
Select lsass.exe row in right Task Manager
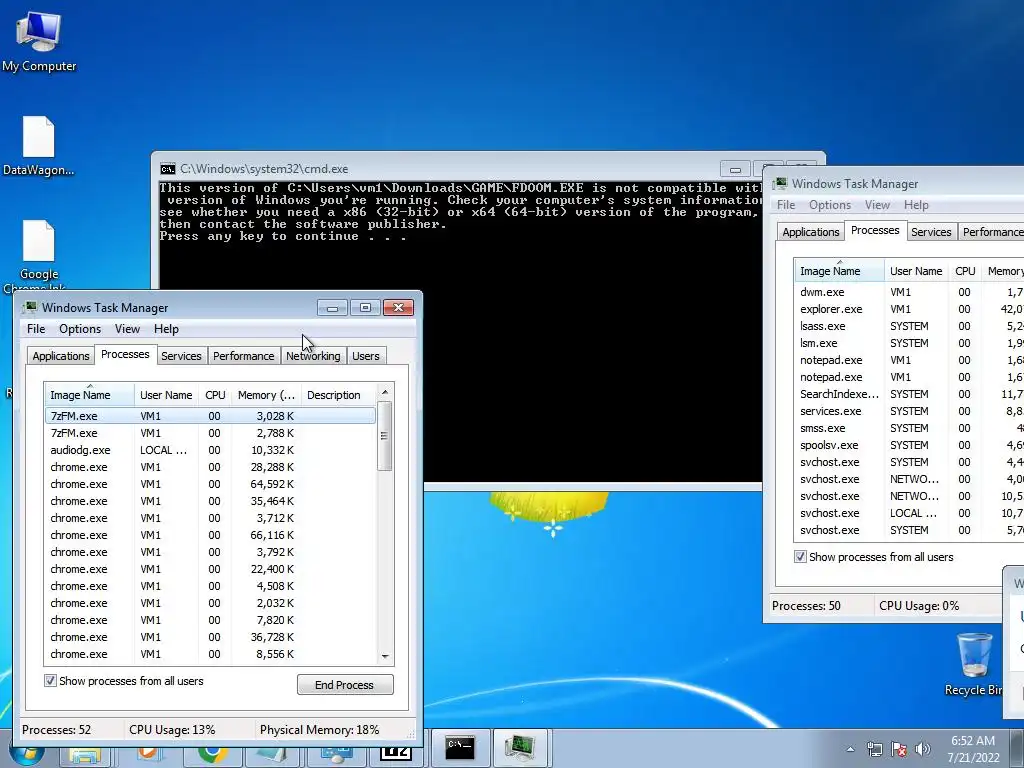(x=909, y=325)
